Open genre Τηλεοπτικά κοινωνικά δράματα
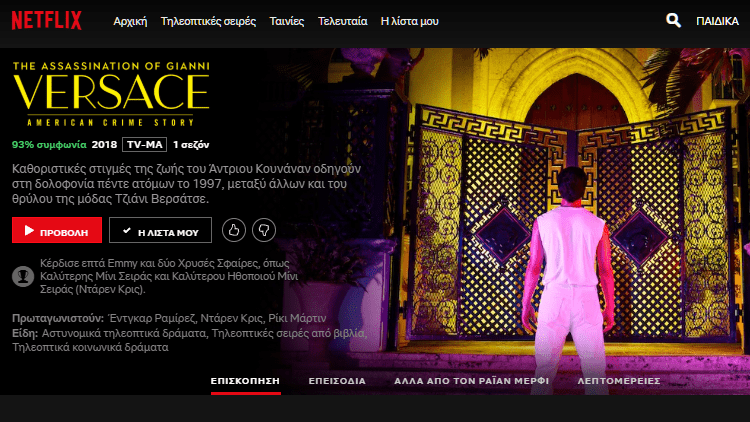Image resolution: width=750 pixels, height=422 pixels. (90, 347)
